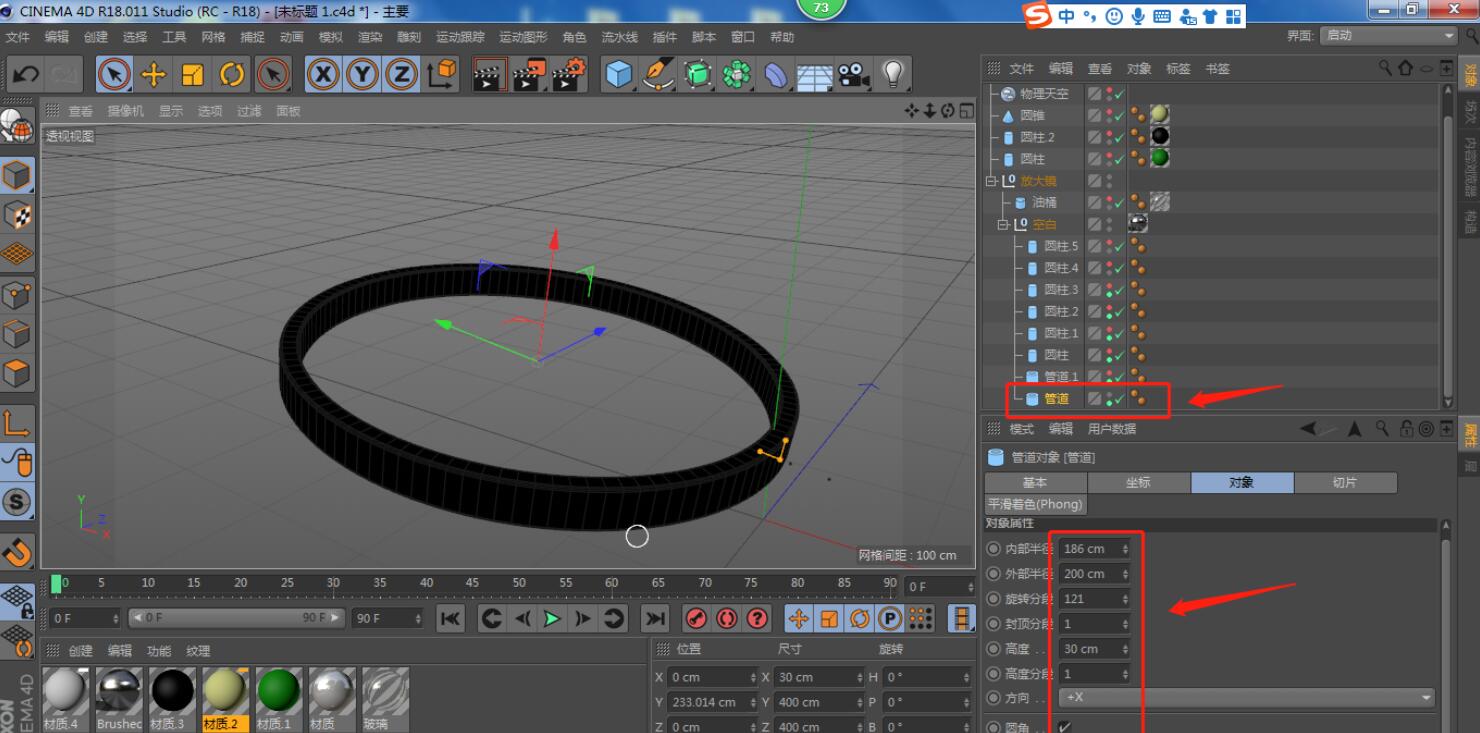Image resolution: width=1480 pixels, height=733 pixels.
Task: Switch to Model mode cube icon
Action: (x=17, y=175)
